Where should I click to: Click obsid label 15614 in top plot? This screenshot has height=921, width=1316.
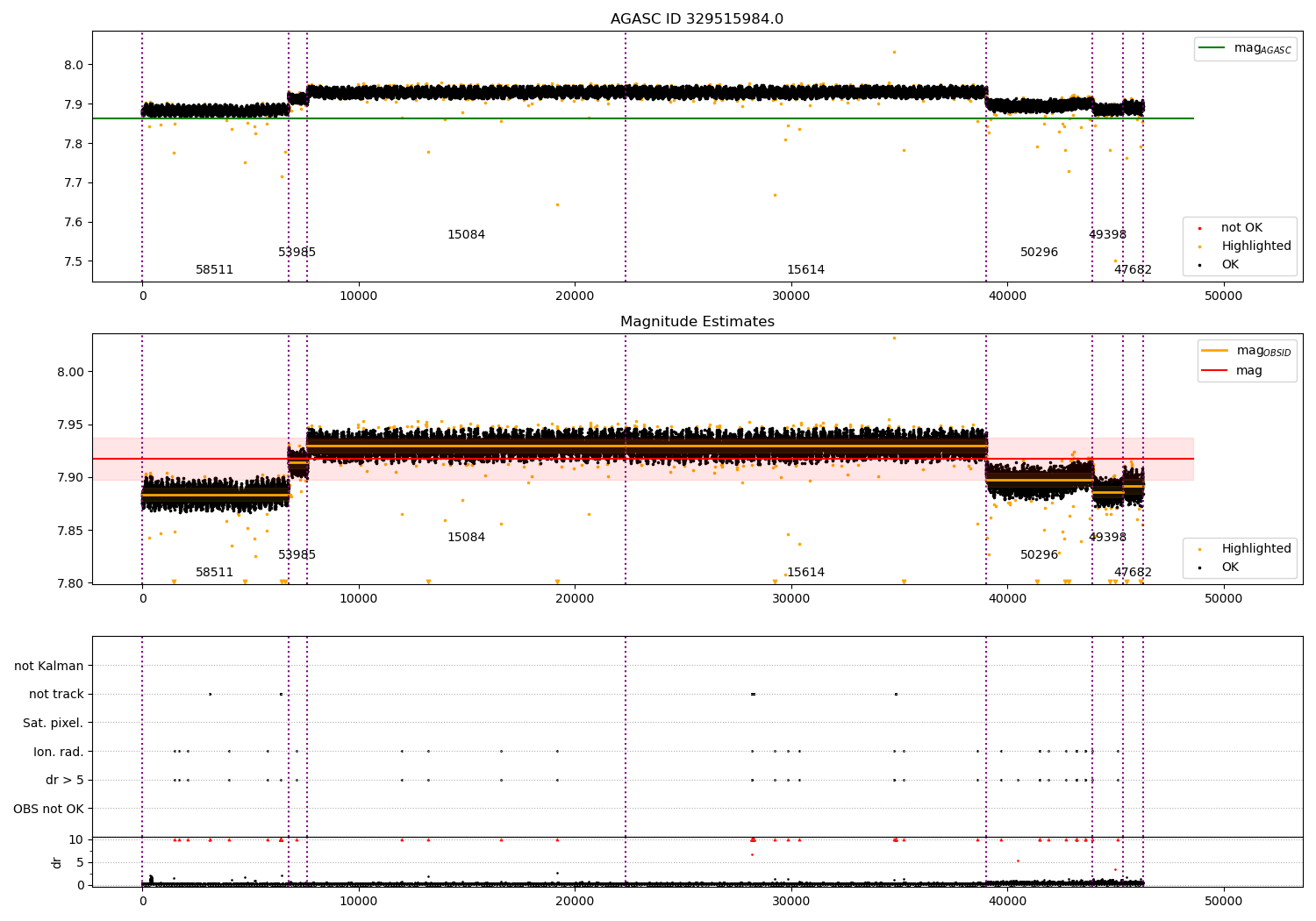[x=805, y=270]
